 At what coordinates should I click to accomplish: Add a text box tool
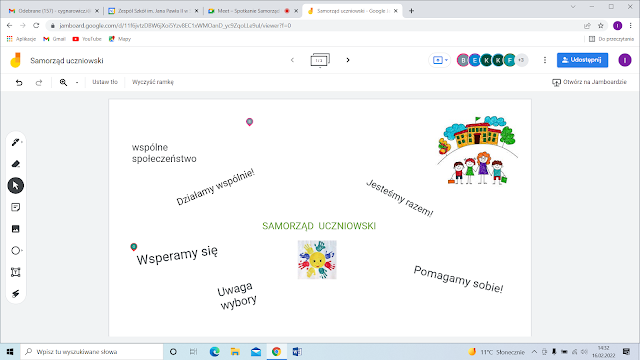(16, 272)
